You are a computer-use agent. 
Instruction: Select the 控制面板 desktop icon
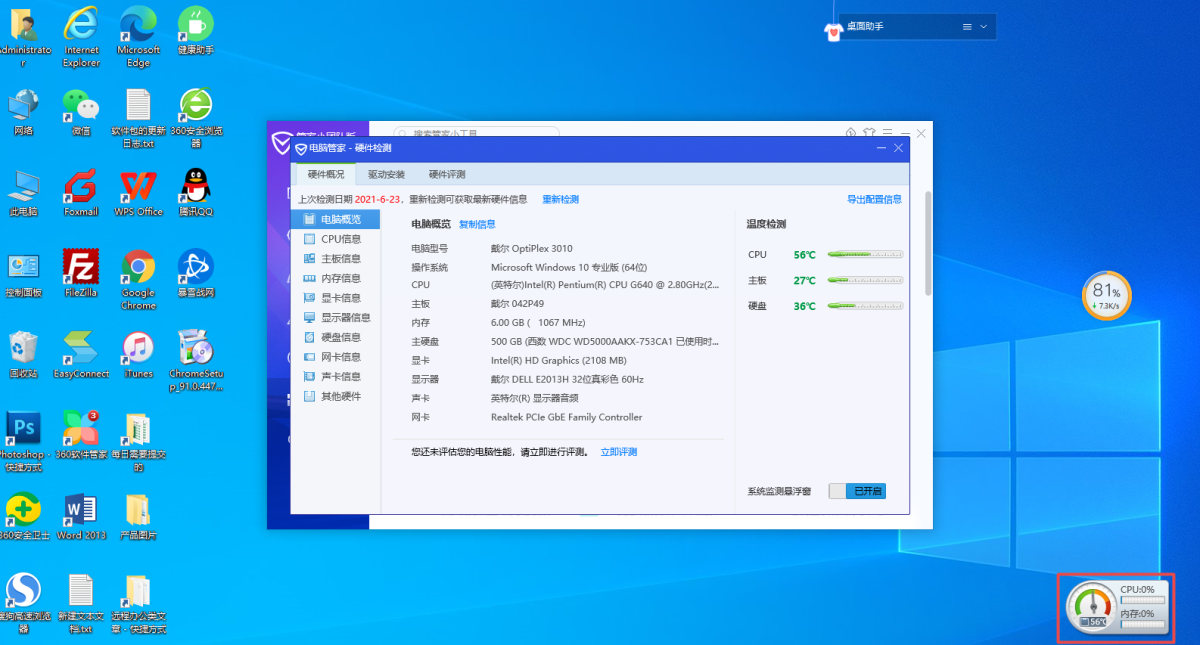24,274
